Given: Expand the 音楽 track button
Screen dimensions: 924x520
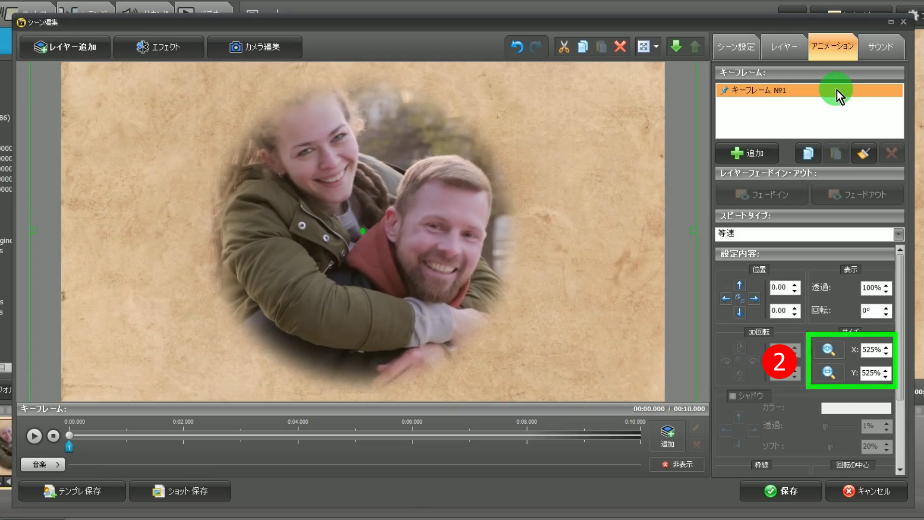Looking at the screenshot, I should pos(42,464).
